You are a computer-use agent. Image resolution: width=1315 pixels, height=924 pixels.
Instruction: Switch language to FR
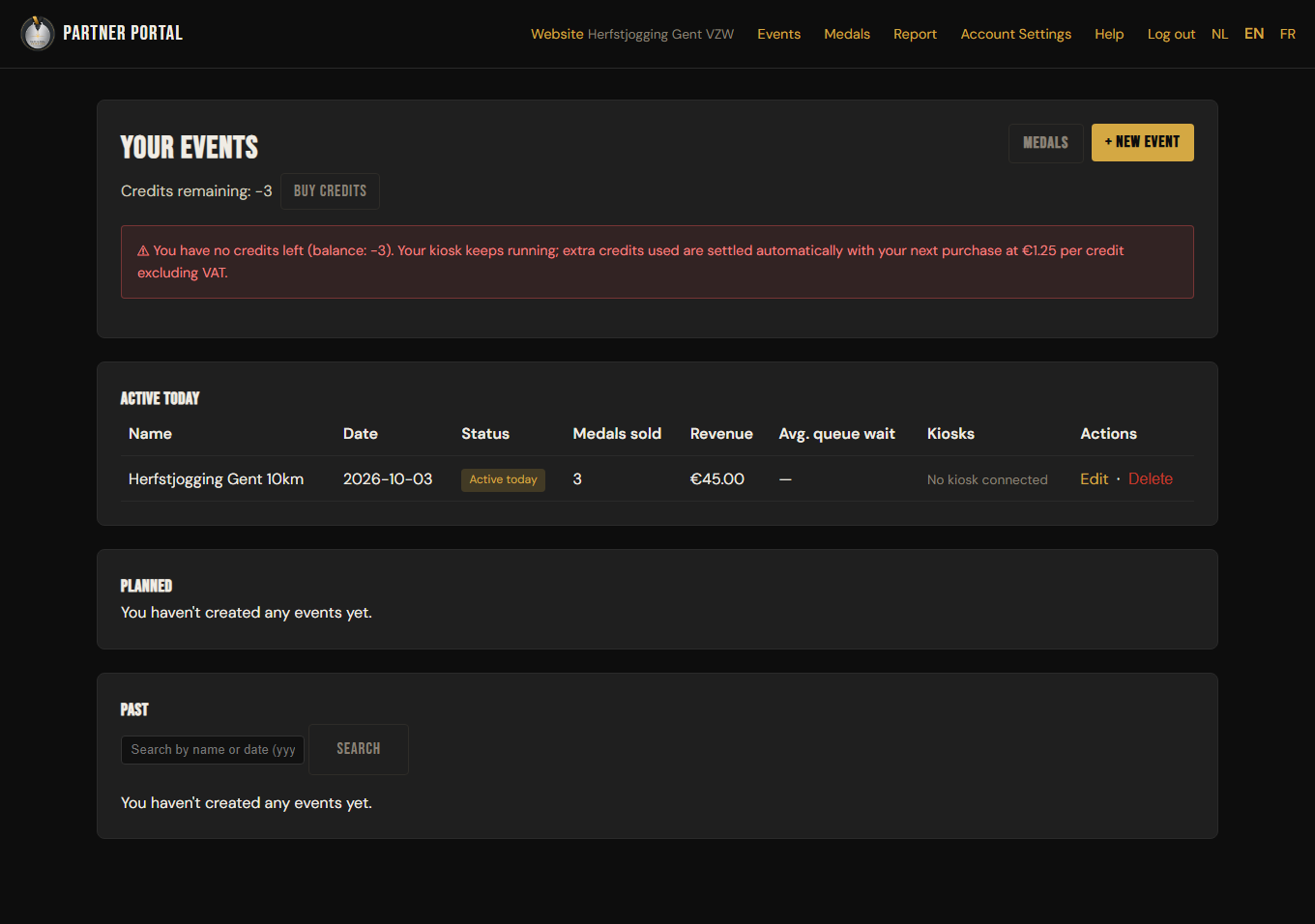tap(1287, 34)
